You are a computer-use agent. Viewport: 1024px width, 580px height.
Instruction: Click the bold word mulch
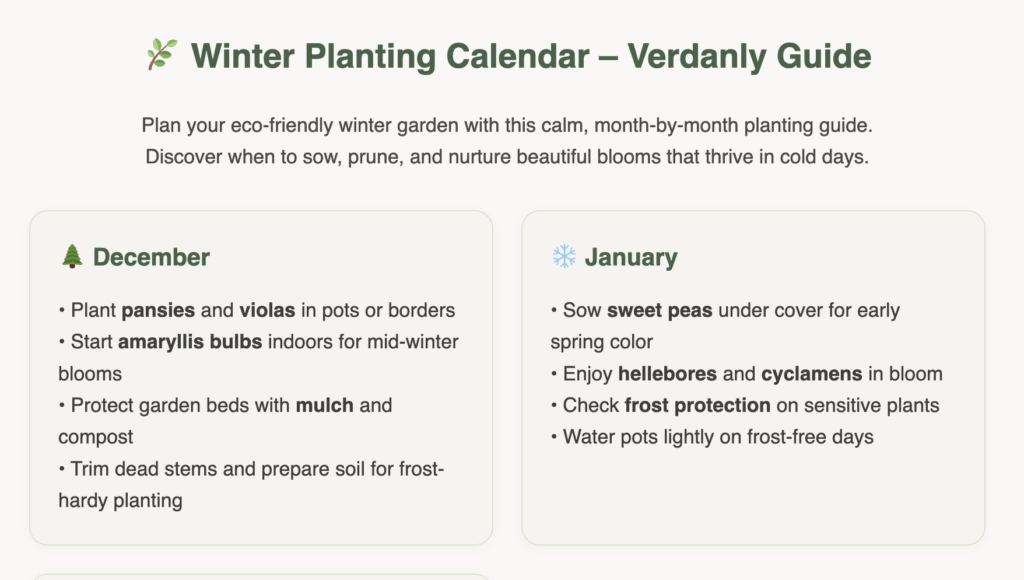[x=324, y=405]
